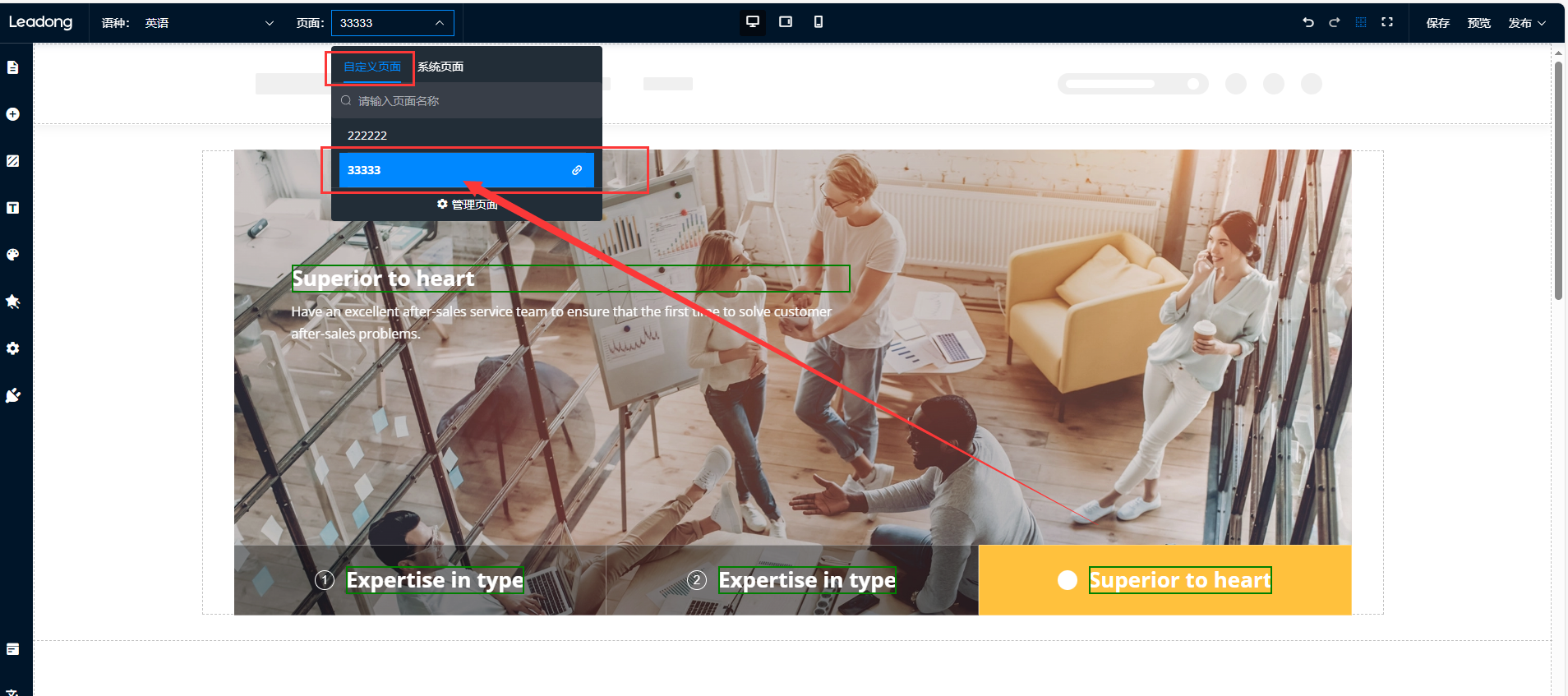Click the undo arrow icon

tap(1308, 22)
